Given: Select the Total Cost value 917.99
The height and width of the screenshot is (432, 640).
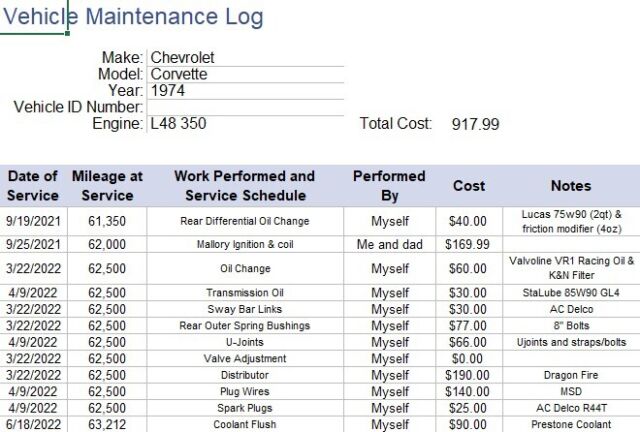Looking at the screenshot, I should click(x=475, y=124).
